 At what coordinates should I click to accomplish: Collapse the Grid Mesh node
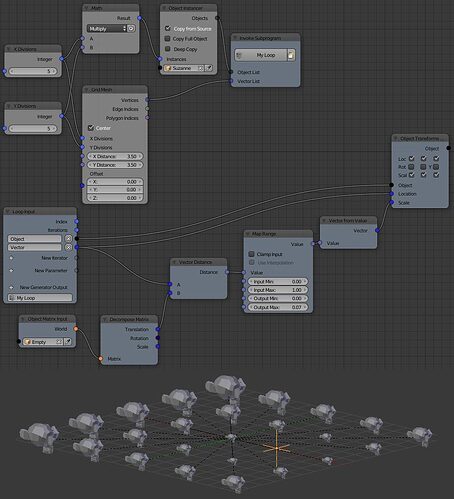(87, 90)
